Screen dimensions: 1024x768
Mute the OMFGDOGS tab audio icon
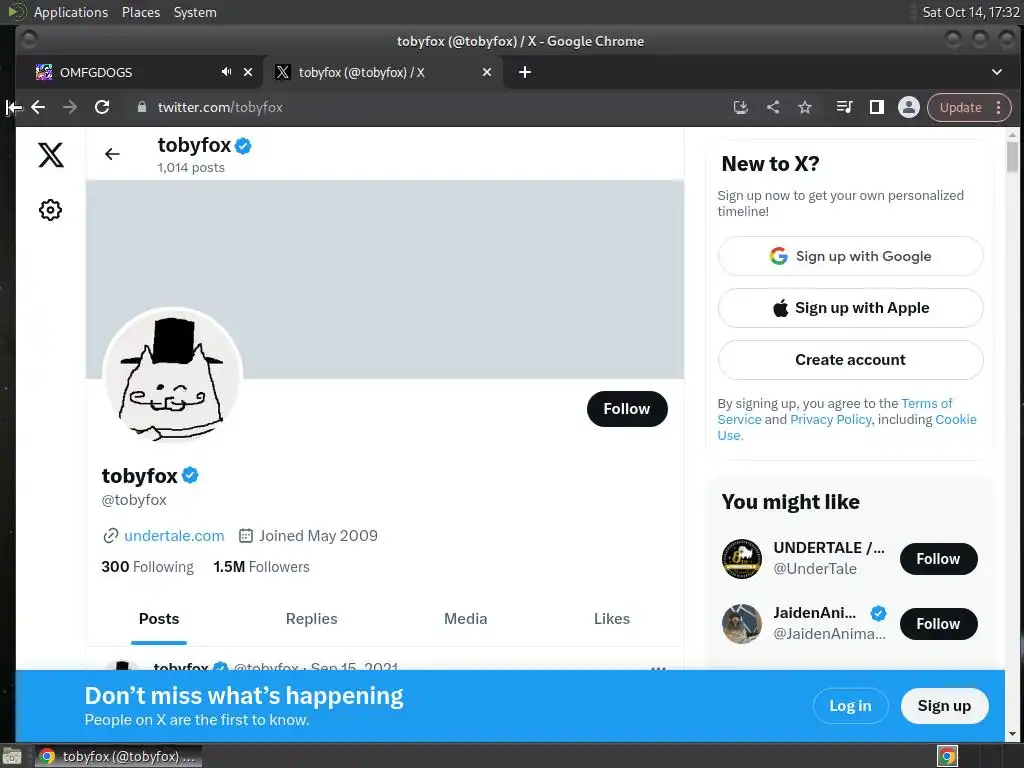[226, 72]
